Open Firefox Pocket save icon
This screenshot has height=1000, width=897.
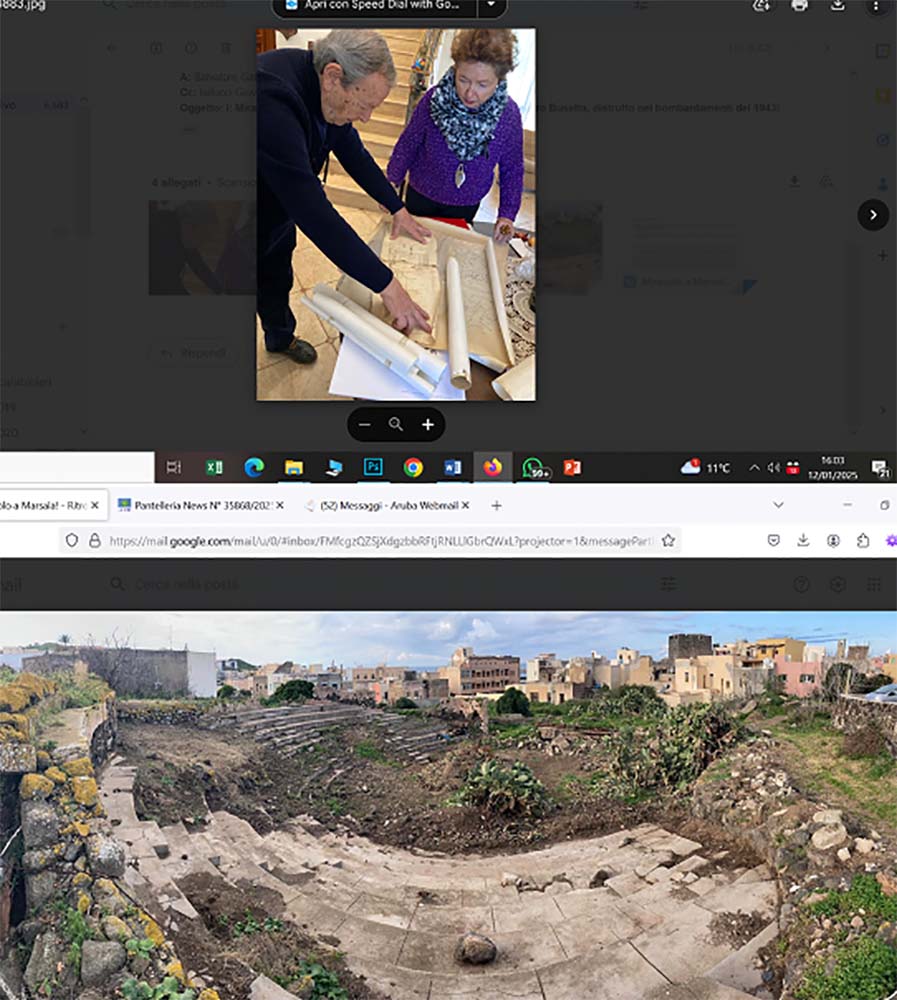[x=774, y=541]
